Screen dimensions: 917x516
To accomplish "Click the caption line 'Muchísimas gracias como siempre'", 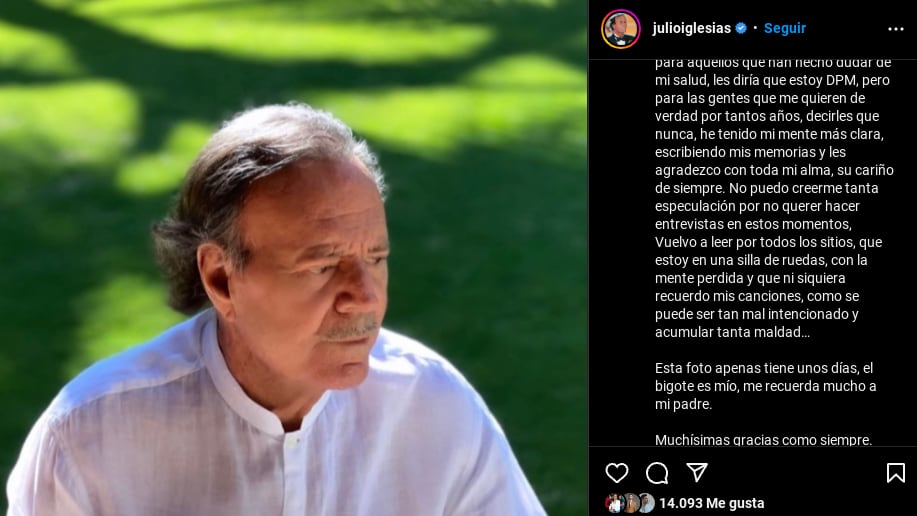I will pyautogui.click(x=763, y=439).
